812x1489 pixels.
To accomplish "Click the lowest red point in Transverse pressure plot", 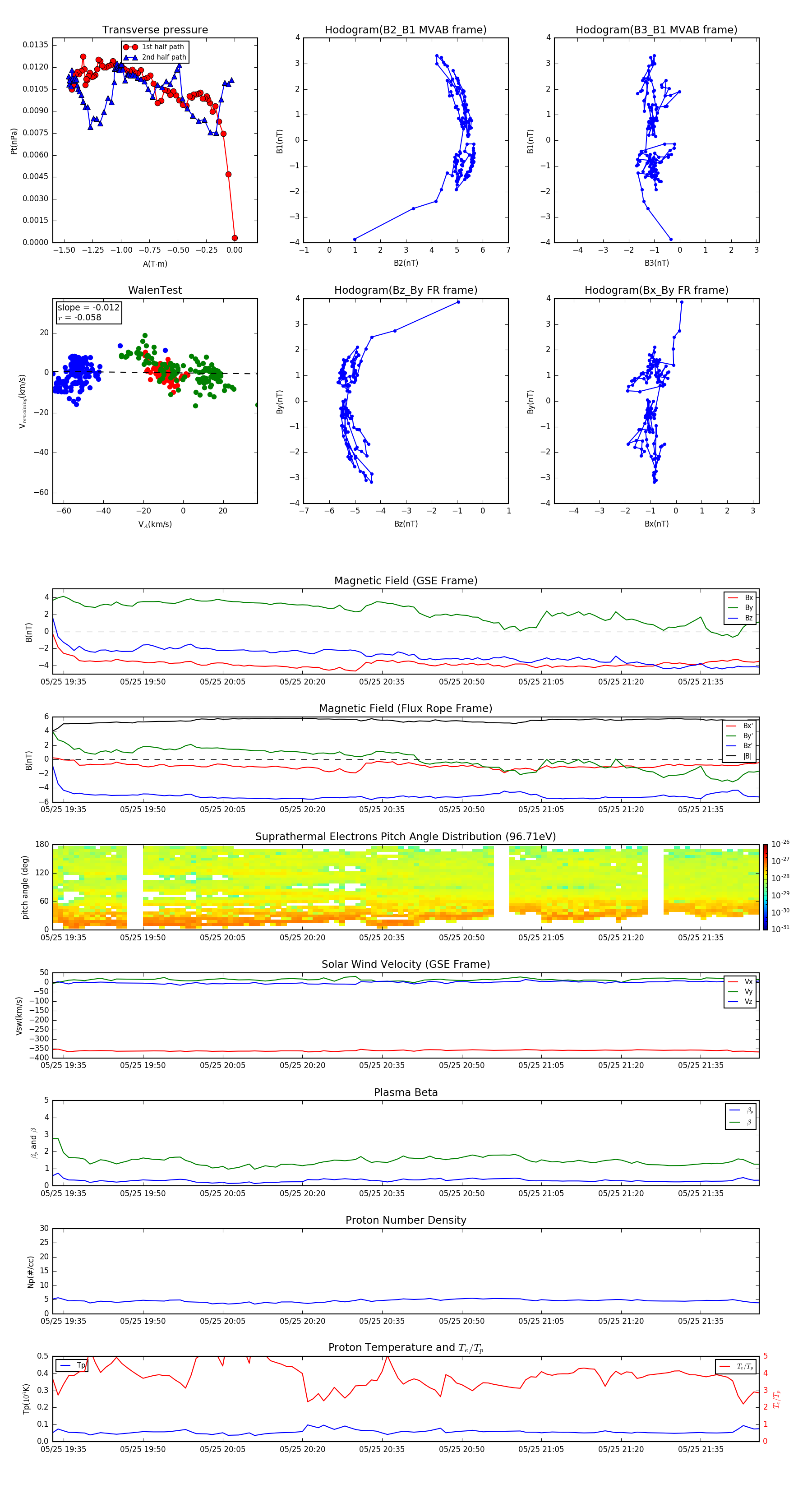I will click(x=235, y=238).
